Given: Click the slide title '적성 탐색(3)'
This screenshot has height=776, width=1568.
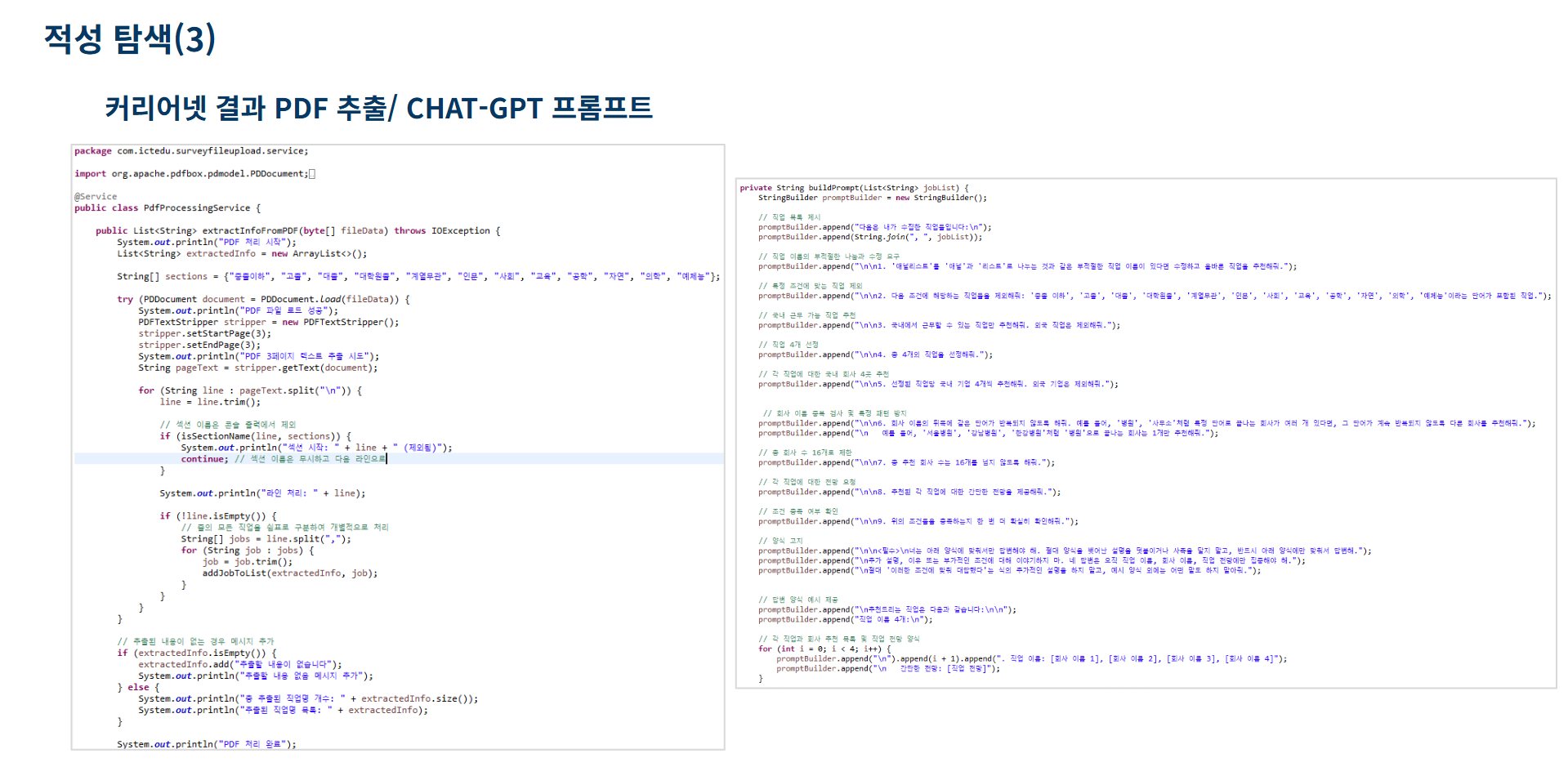Looking at the screenshot, I should click(x=129, y=38).
